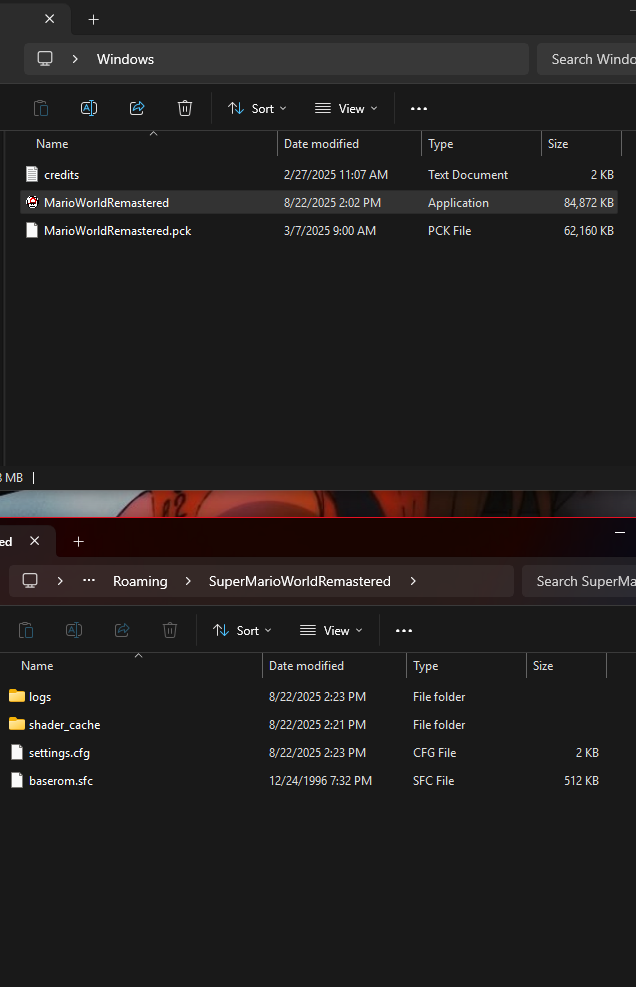Open the View dropdown in lower window
The image size is (636, 987).
tap(331, 630)
